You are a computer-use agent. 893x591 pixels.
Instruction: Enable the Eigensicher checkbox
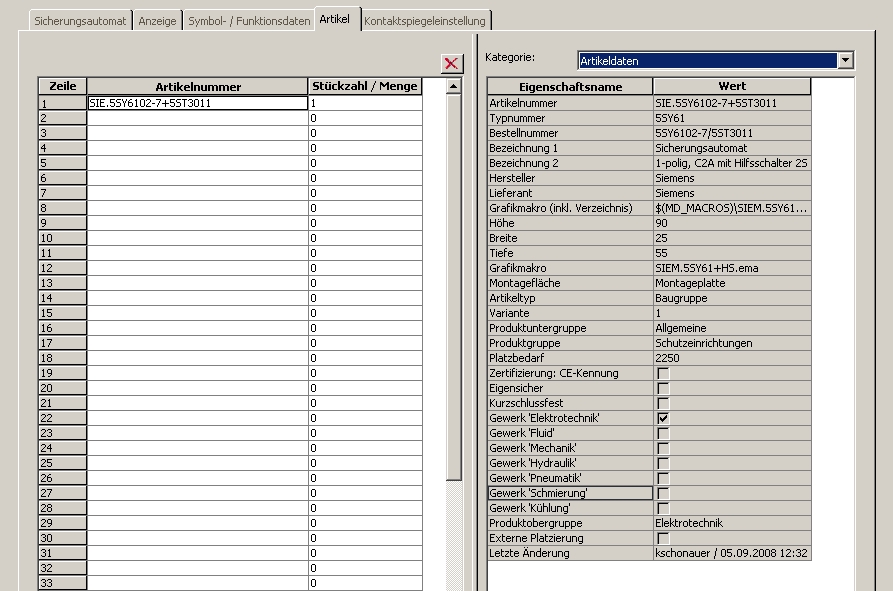(x=663, y=388)
